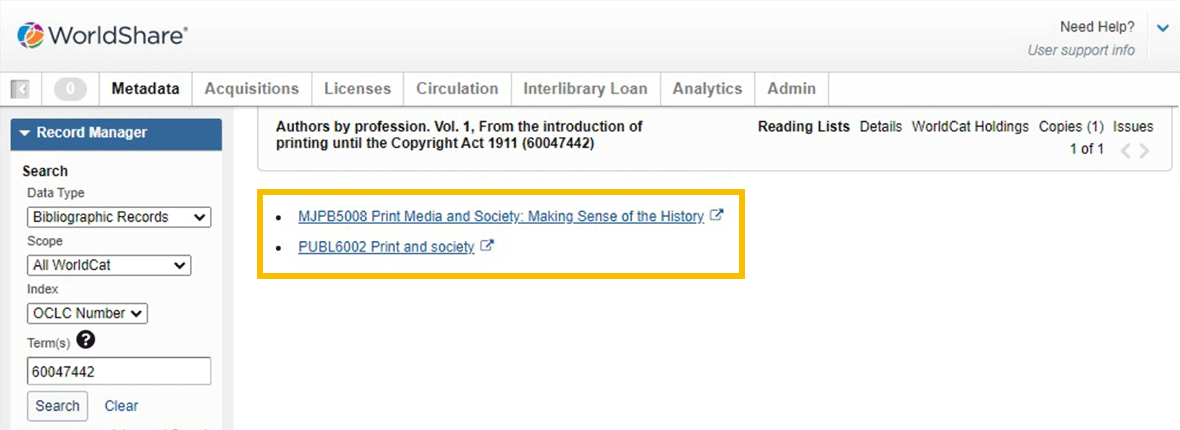Go to the next record arrow

(x=1145, y=151)
